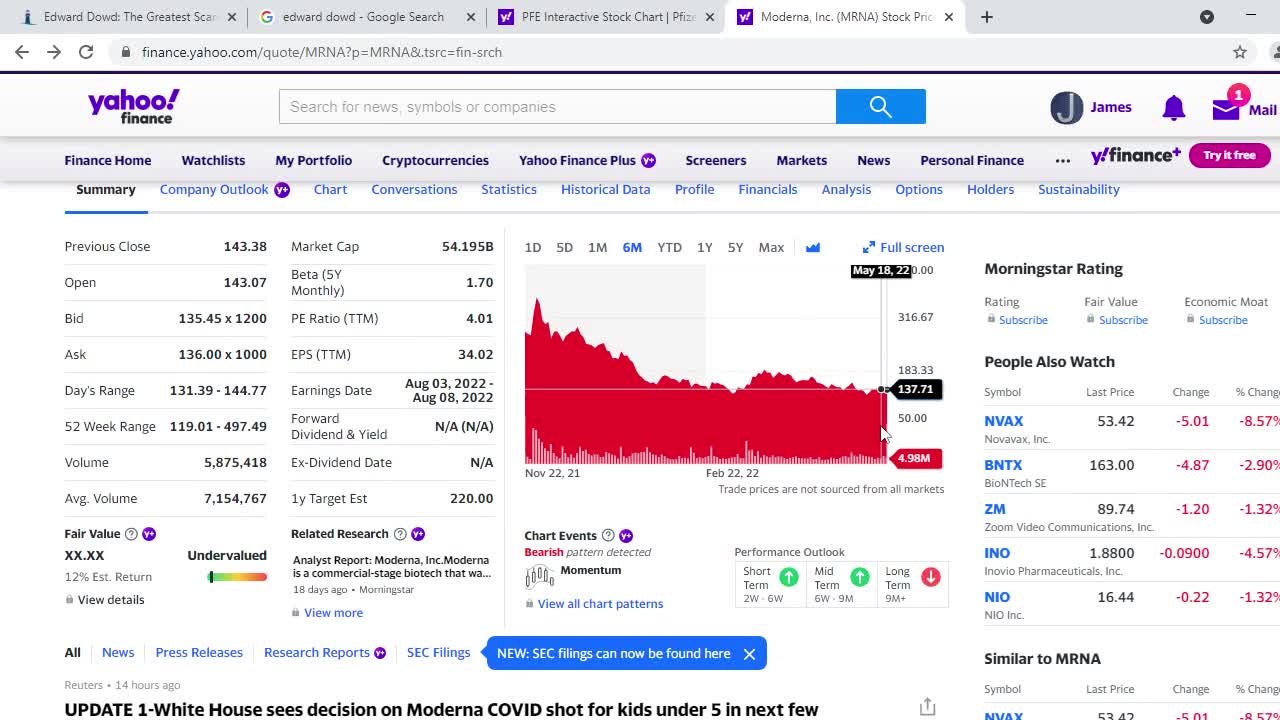Image resolution: width=1280 pixels, height=720 pixels.
Task: Select the 6M chart range
Action: (632, 247)
